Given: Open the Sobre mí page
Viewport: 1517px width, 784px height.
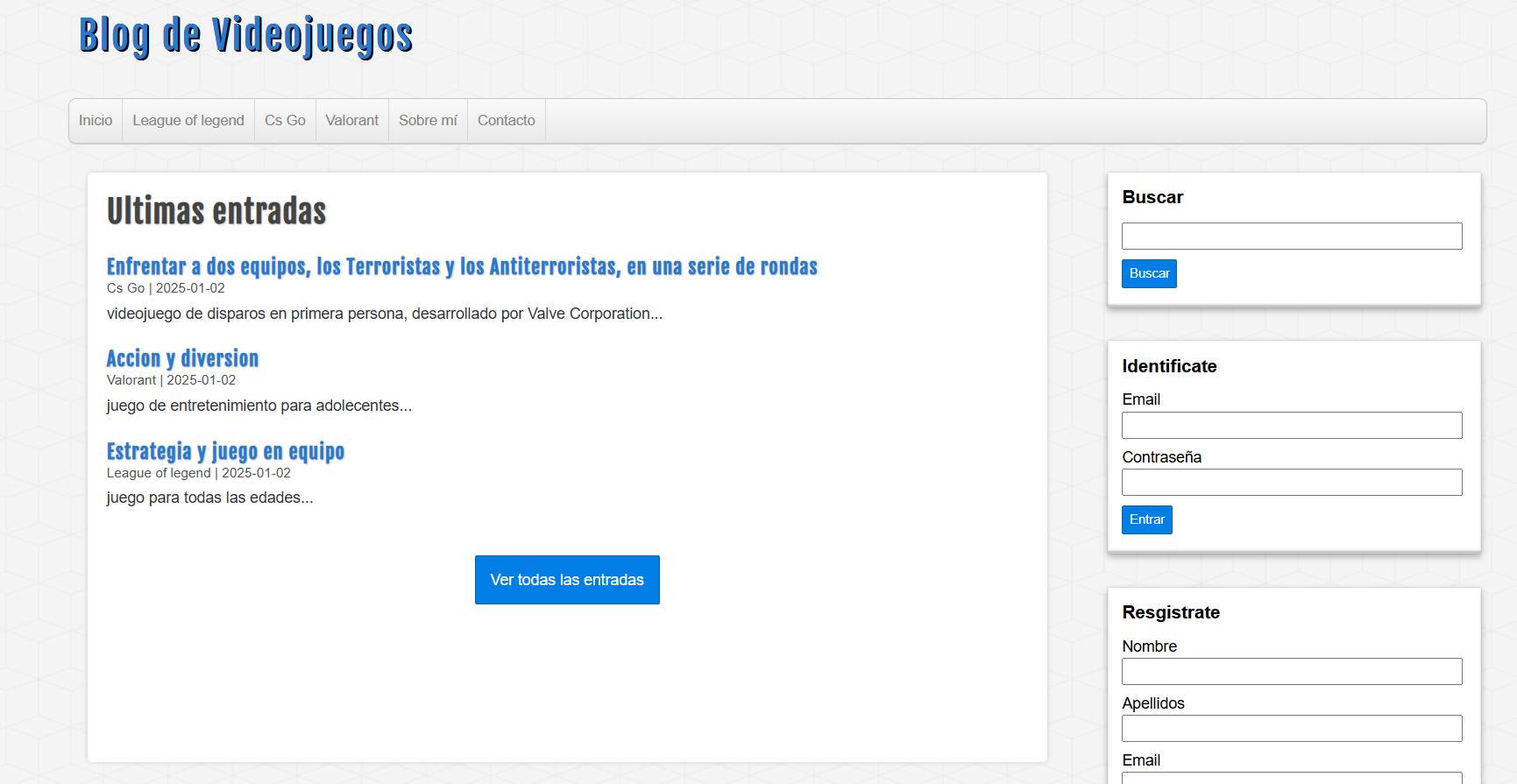Looking at the screenshot, I should pos(428,121).
